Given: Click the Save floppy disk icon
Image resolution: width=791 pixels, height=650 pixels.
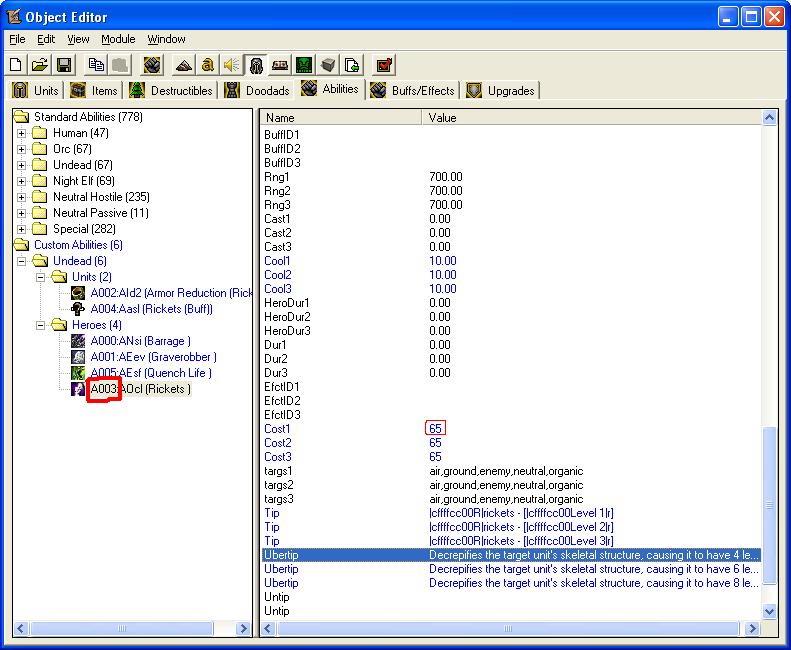Looking at the screenshot, I should (x=64, y=65).
